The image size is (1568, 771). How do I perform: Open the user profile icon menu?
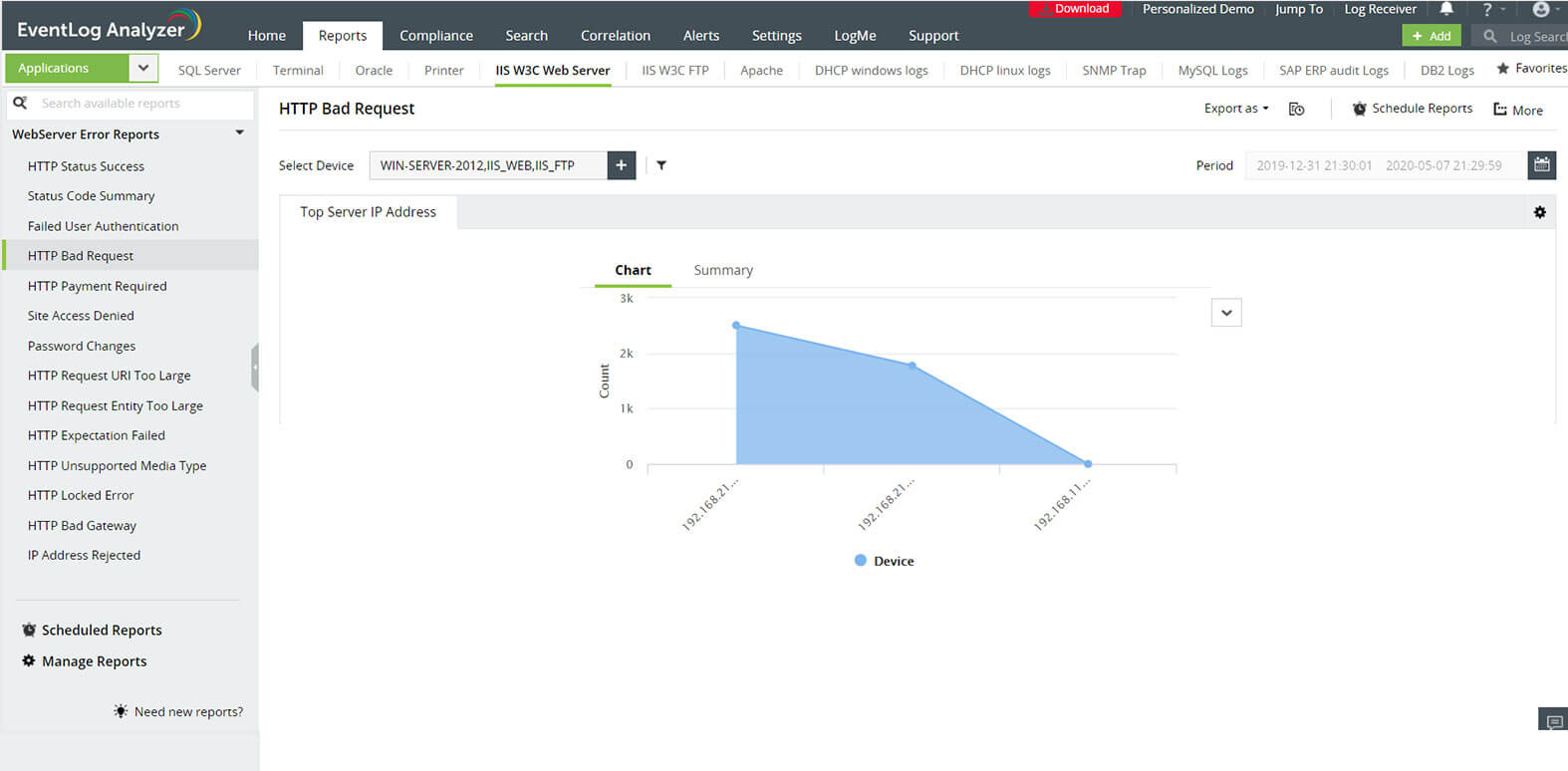[1541, 9]
